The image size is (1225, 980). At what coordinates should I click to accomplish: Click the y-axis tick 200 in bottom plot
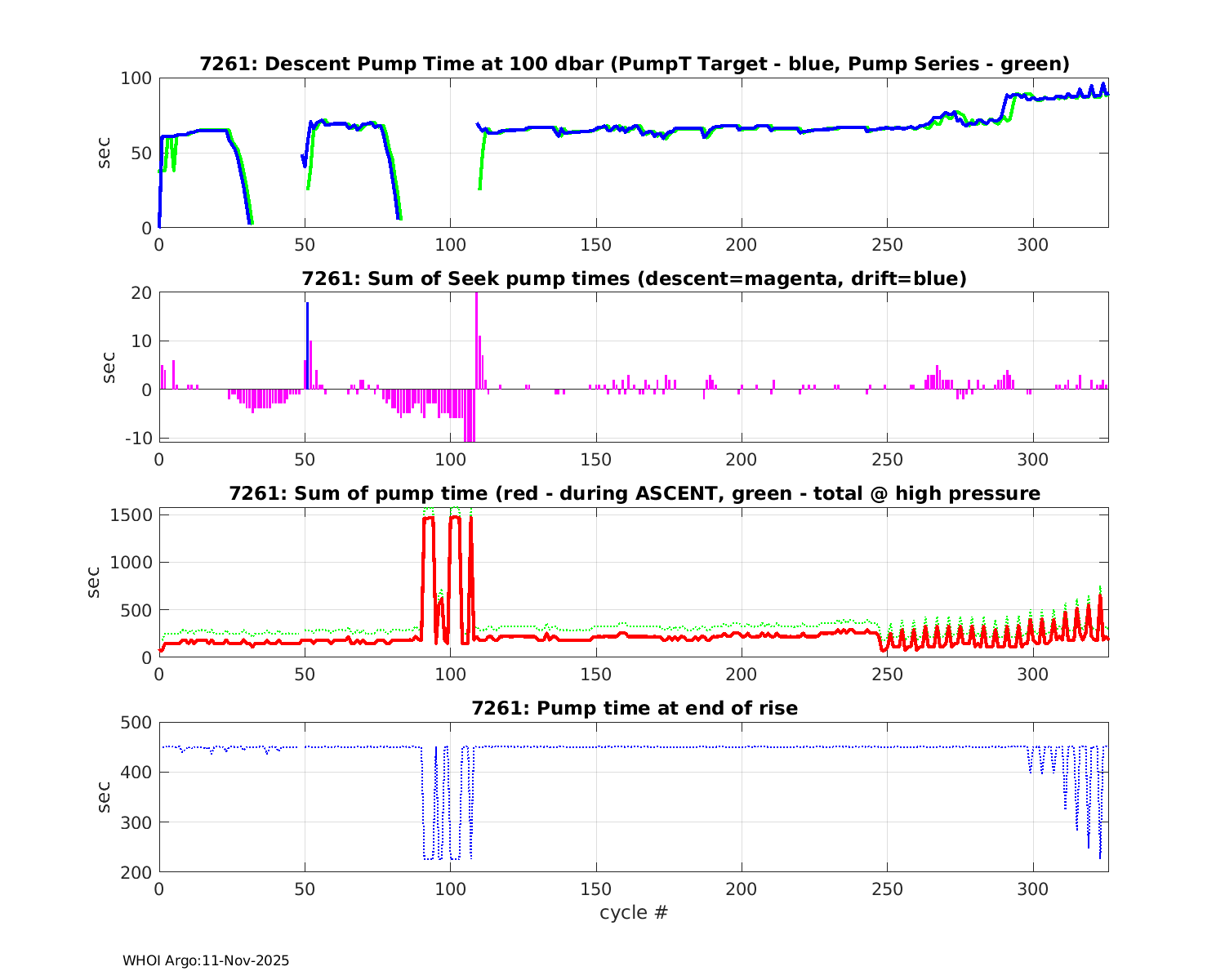pyautogui.click(x=136, y=872)
